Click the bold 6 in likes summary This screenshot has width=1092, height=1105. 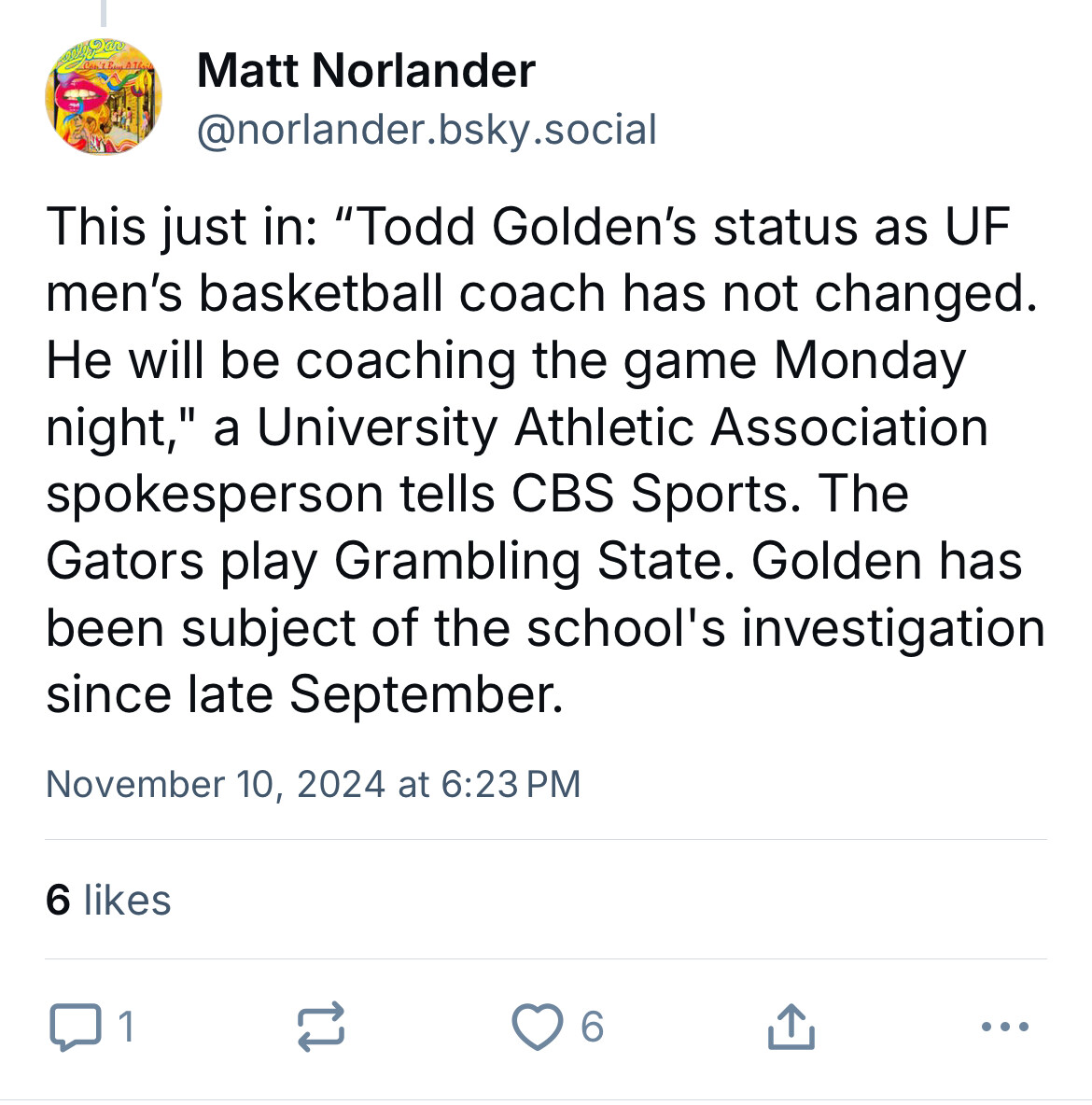(x=58, y=900)
